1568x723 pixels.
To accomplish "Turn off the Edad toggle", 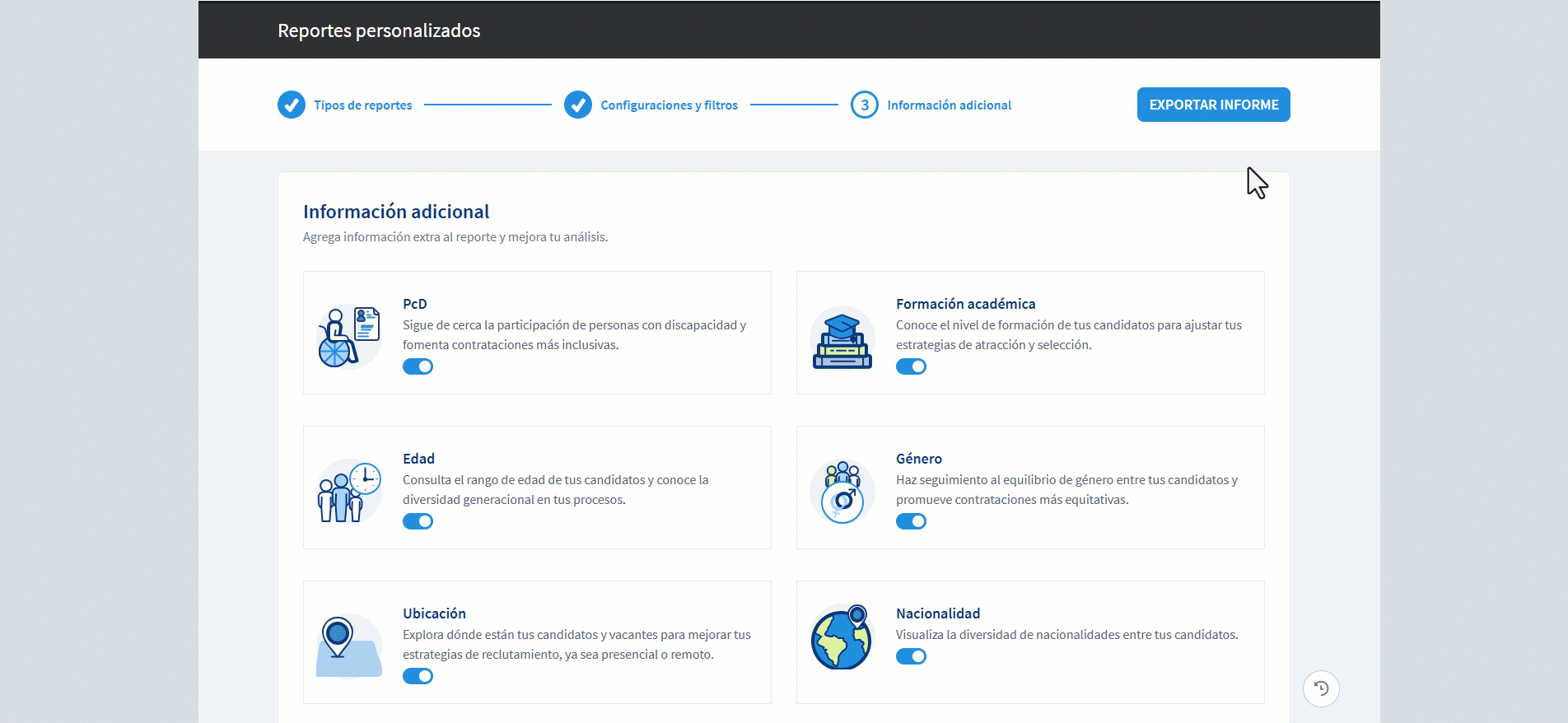I will point(418,521).
